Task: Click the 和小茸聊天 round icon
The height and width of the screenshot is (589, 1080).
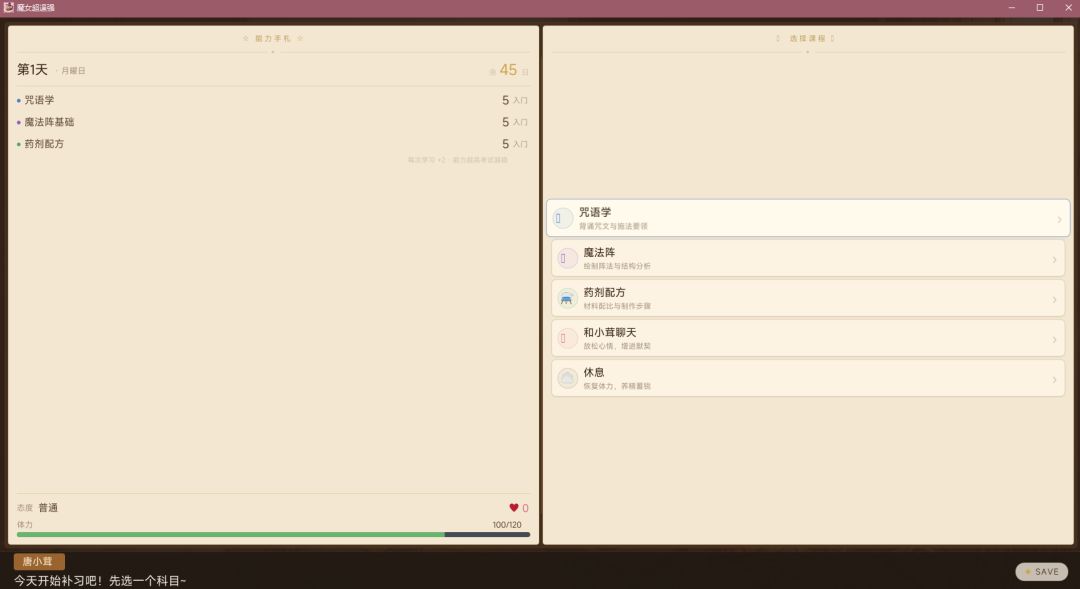Action: (x=567, y=338)
